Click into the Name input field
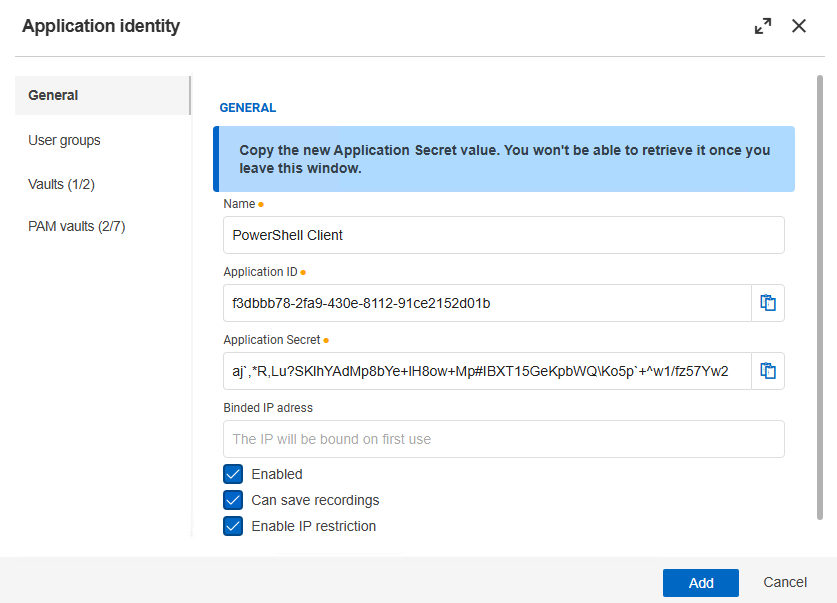The height and width of the screenshot is (603, 837). click(503, 236)
